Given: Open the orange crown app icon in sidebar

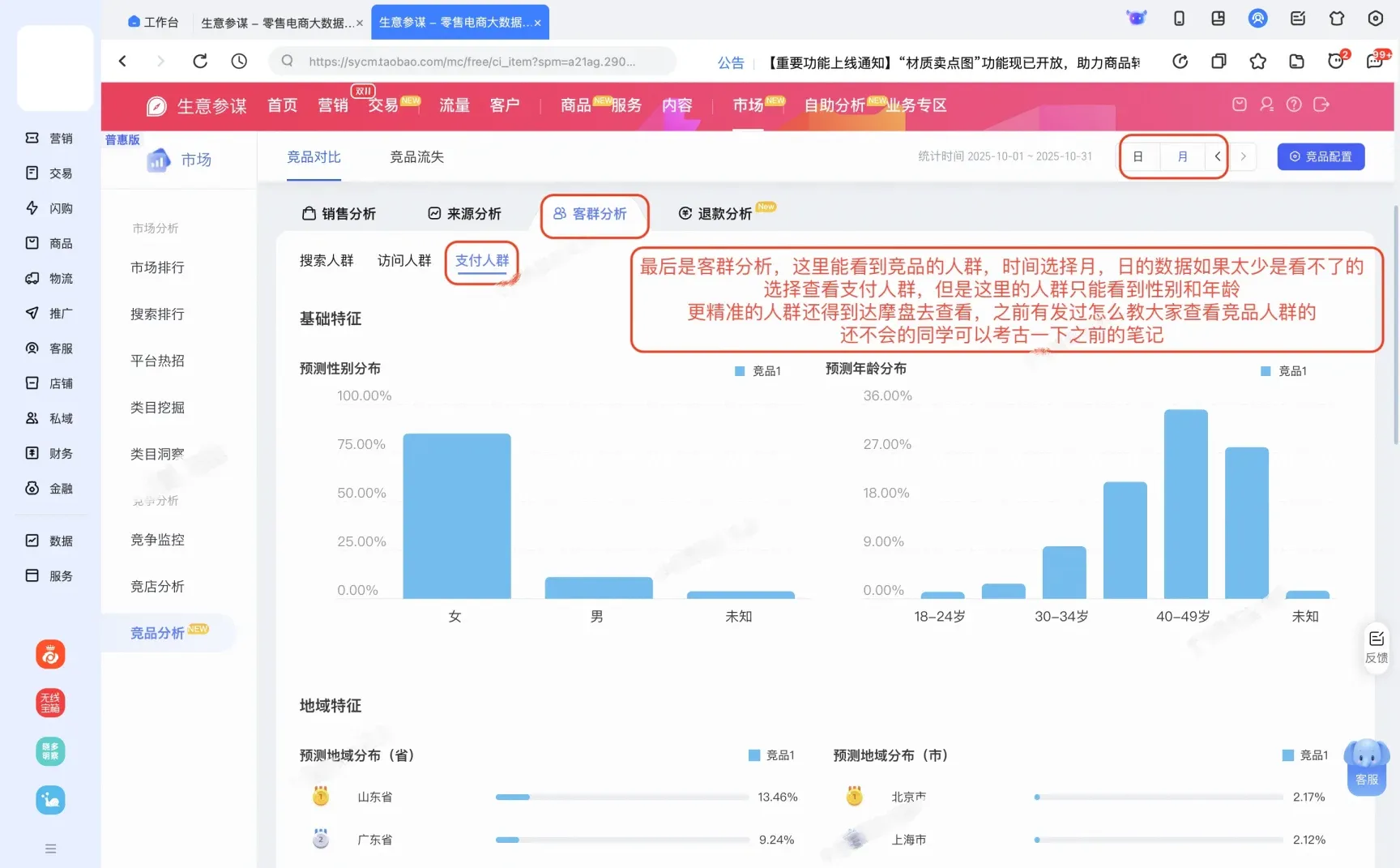Looking at the screenshot, I should tap(50, 654).
